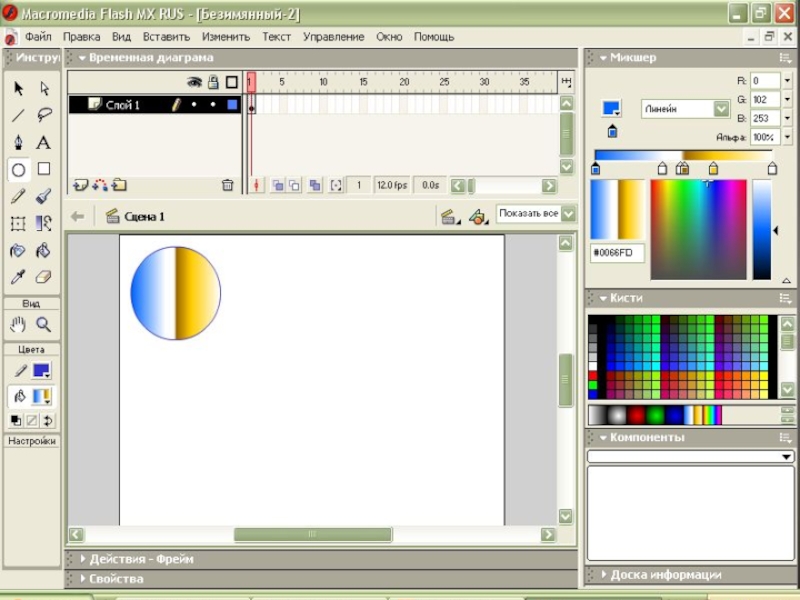
Task: Click the Add Motion Guide icon
Action: 100,185
